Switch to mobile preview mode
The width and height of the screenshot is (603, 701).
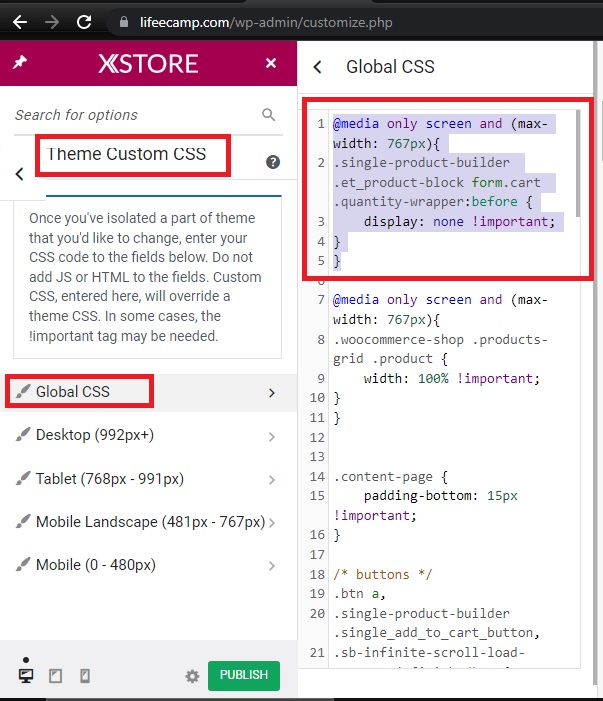point(85,676)
